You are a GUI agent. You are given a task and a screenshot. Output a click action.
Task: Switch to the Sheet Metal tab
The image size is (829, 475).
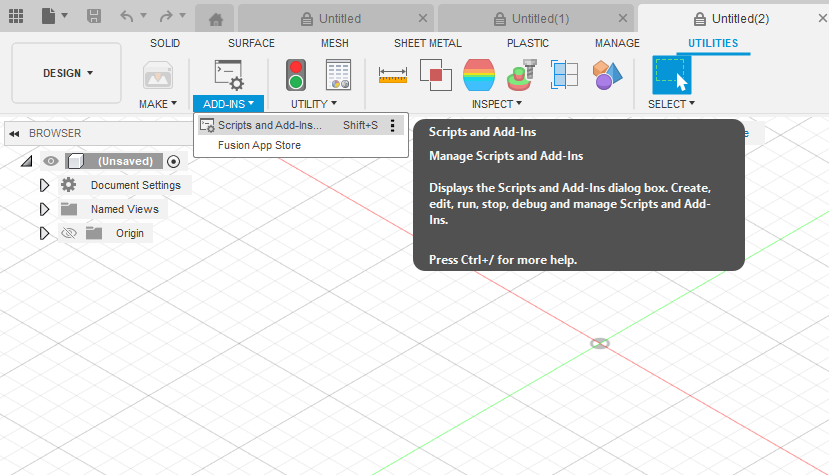(427, 43)
